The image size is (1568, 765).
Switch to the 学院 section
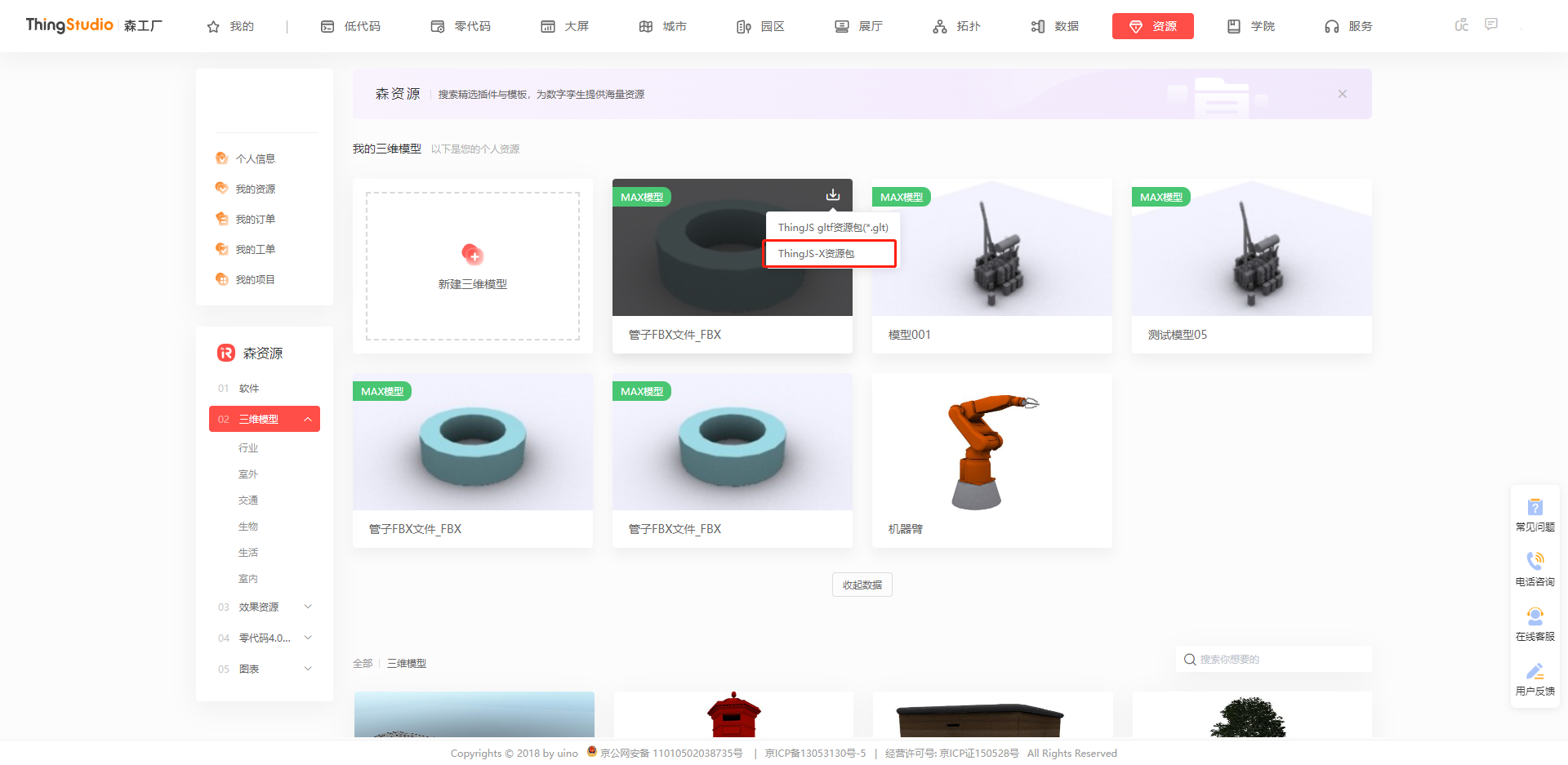(1249, 25)
